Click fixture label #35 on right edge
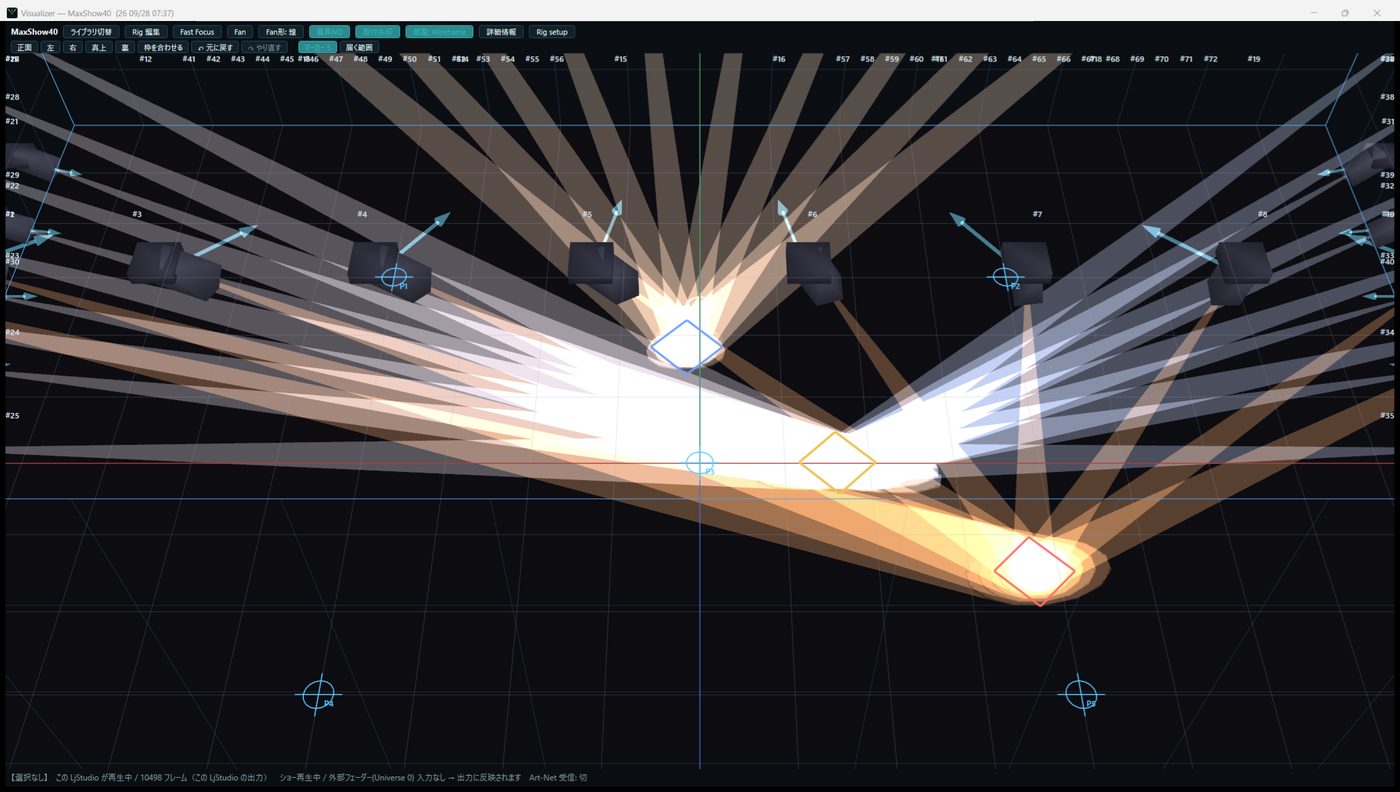The image size is (1400, 792). 1387,415
